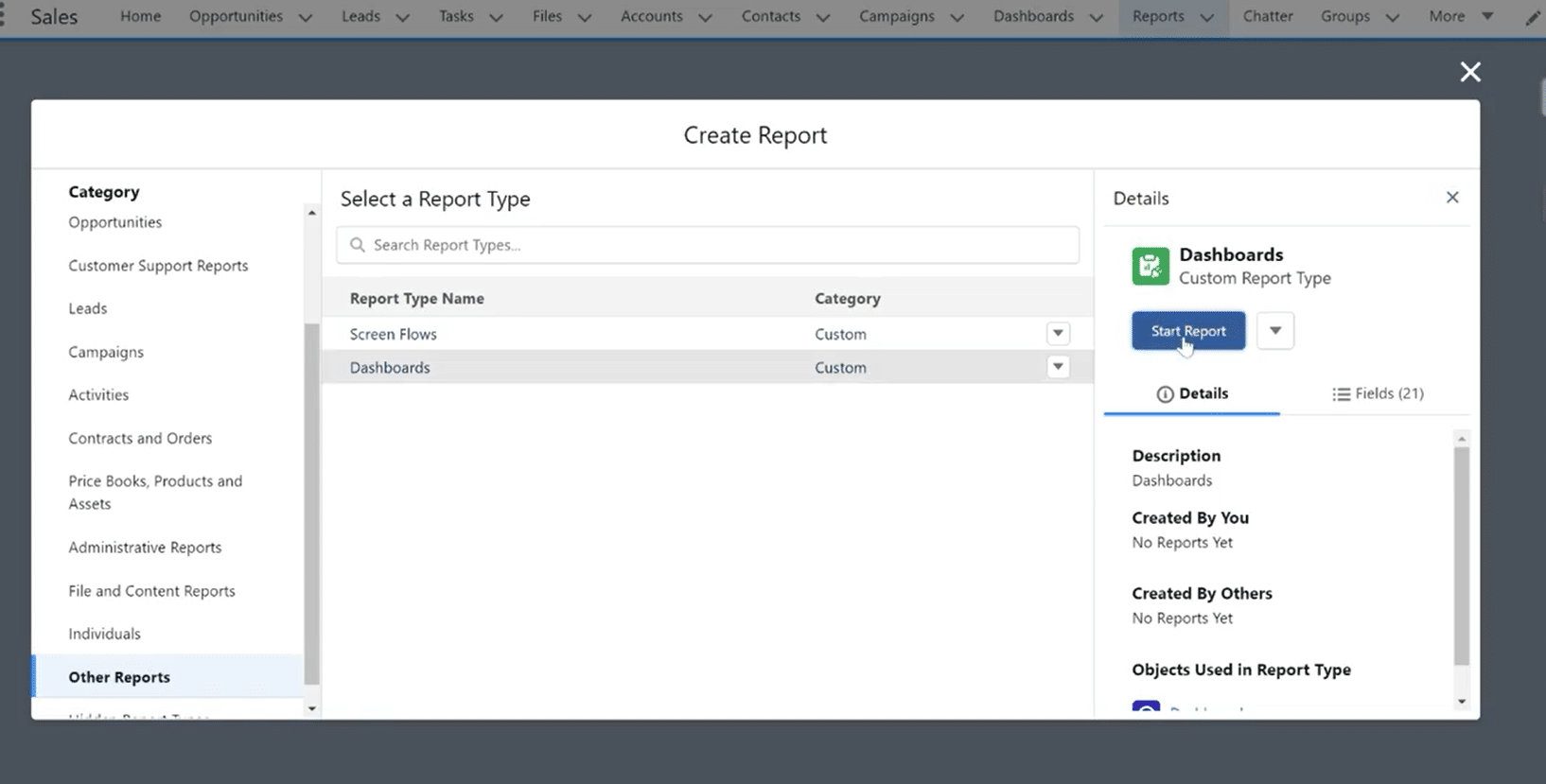Click the Details panel scrollbar up arrow
The width and height of the screenshot is (1546, 784).
tap(1462, 439)
